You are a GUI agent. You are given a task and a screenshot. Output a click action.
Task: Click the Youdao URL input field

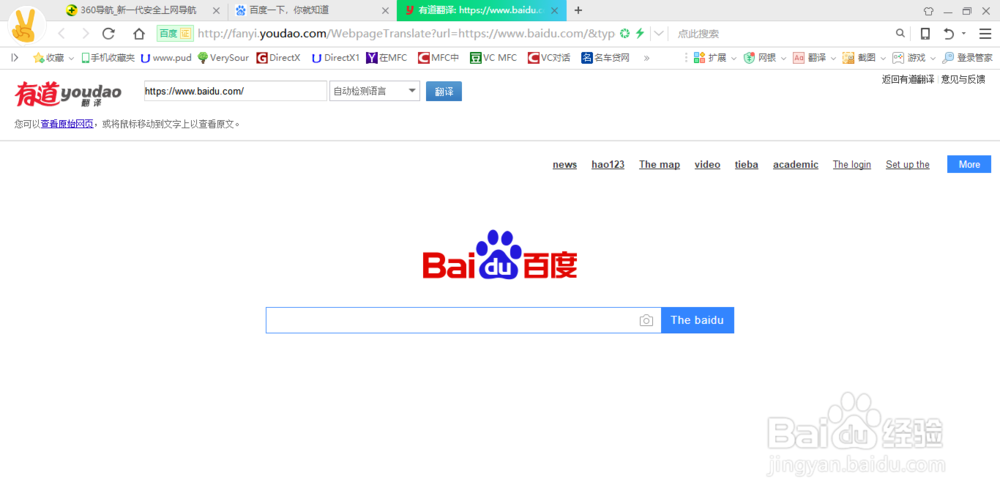pyautogui.click(x=235, y=91)
